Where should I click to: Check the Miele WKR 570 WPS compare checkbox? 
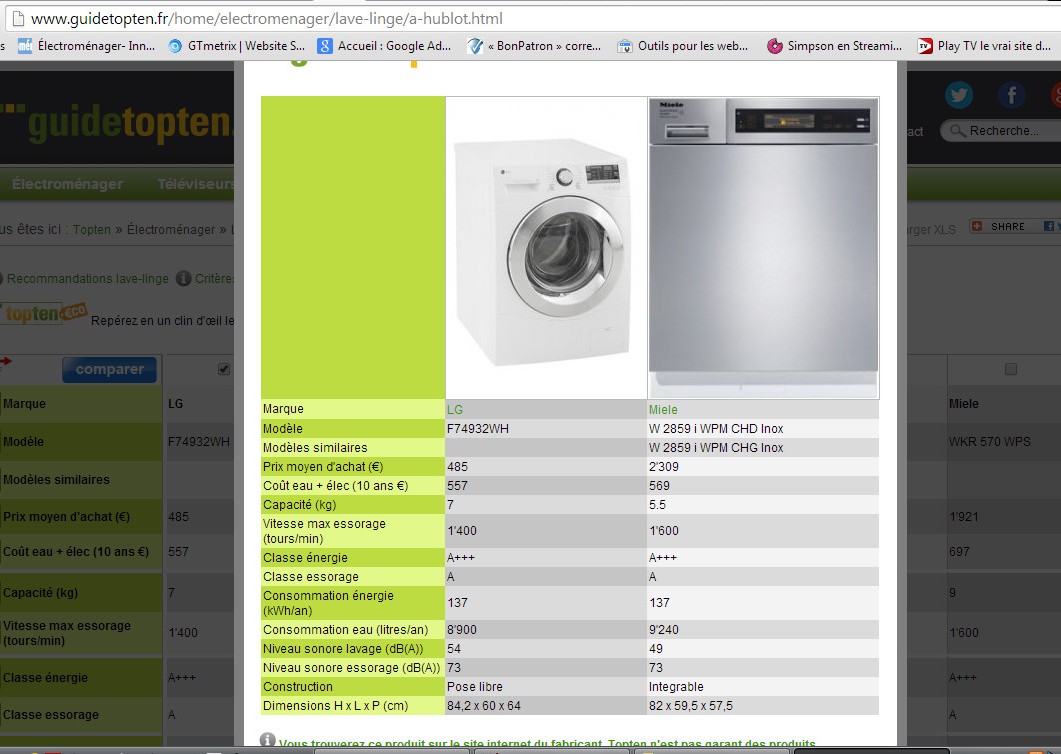(1011, 369)
